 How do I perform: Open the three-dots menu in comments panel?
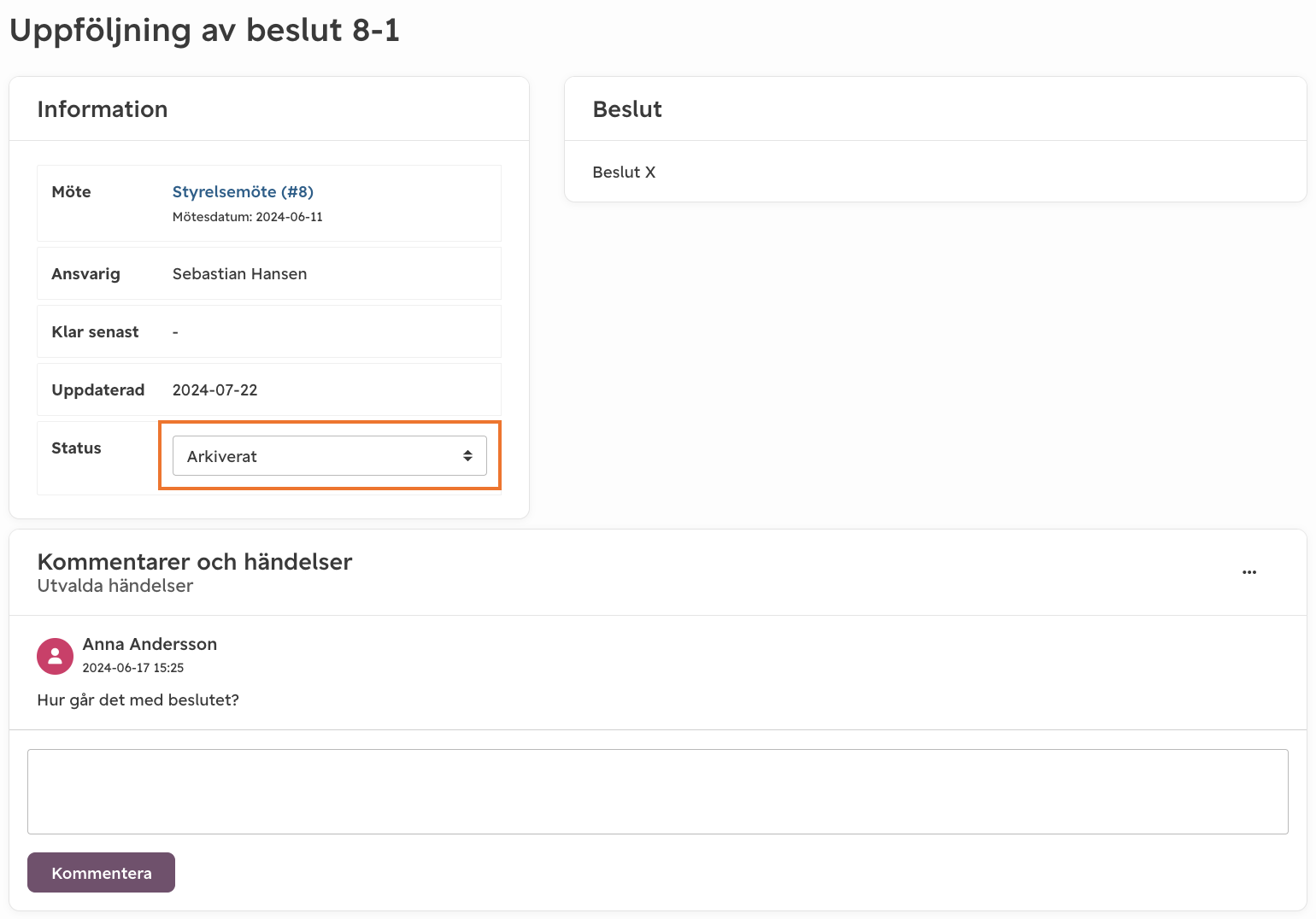(x=1249, y=572)
